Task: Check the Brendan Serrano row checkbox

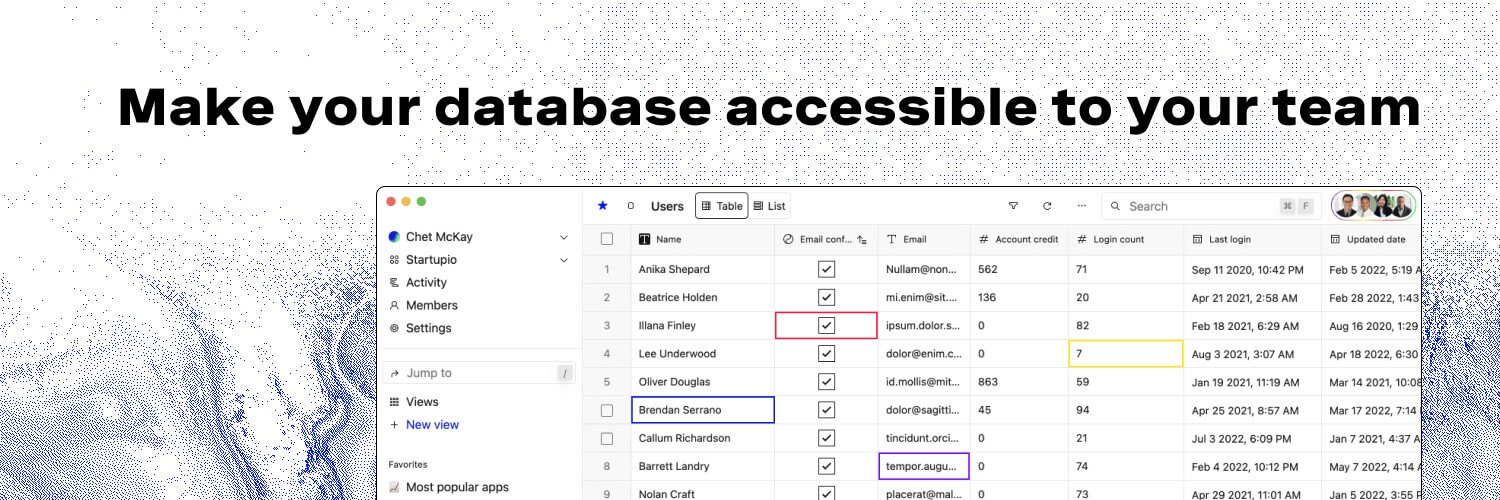Action: 607,410
